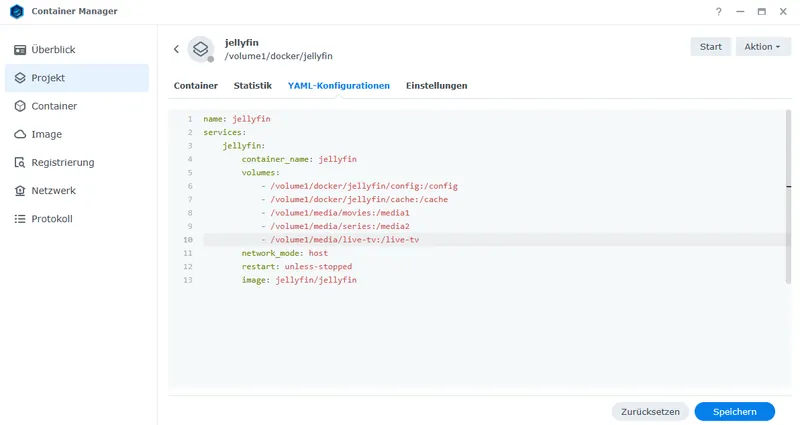
Task: Click the Protokoll list icon
Action: (x=20, y=219)
